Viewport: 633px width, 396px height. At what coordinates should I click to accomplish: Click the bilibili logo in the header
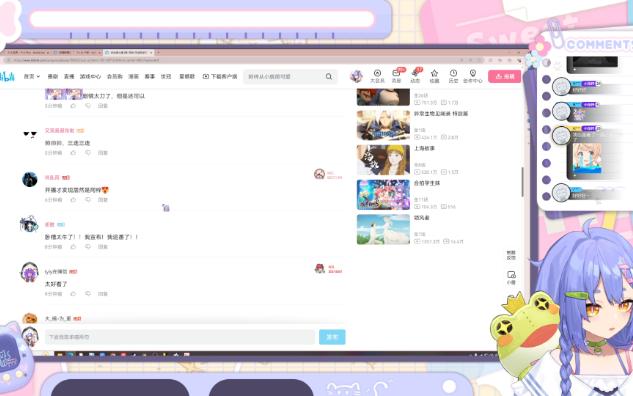pos(7,76)
